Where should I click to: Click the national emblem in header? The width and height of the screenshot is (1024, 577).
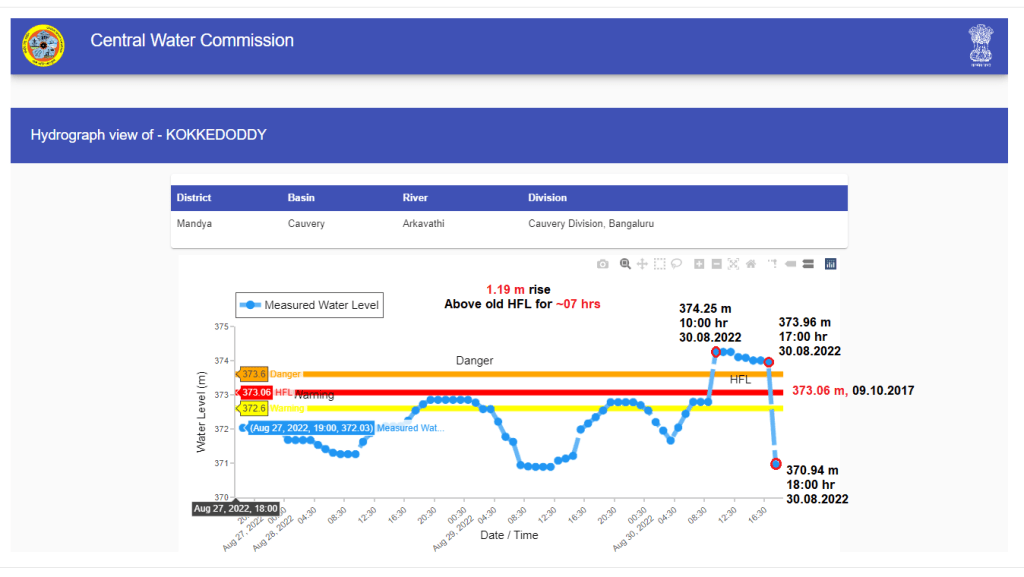pos(980,46)
